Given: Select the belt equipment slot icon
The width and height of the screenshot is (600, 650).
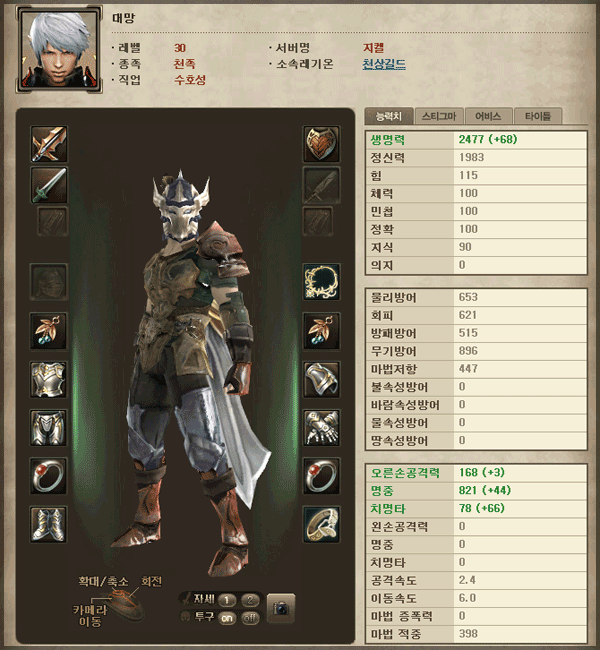Looking at the screenshot, I should 321,524.
